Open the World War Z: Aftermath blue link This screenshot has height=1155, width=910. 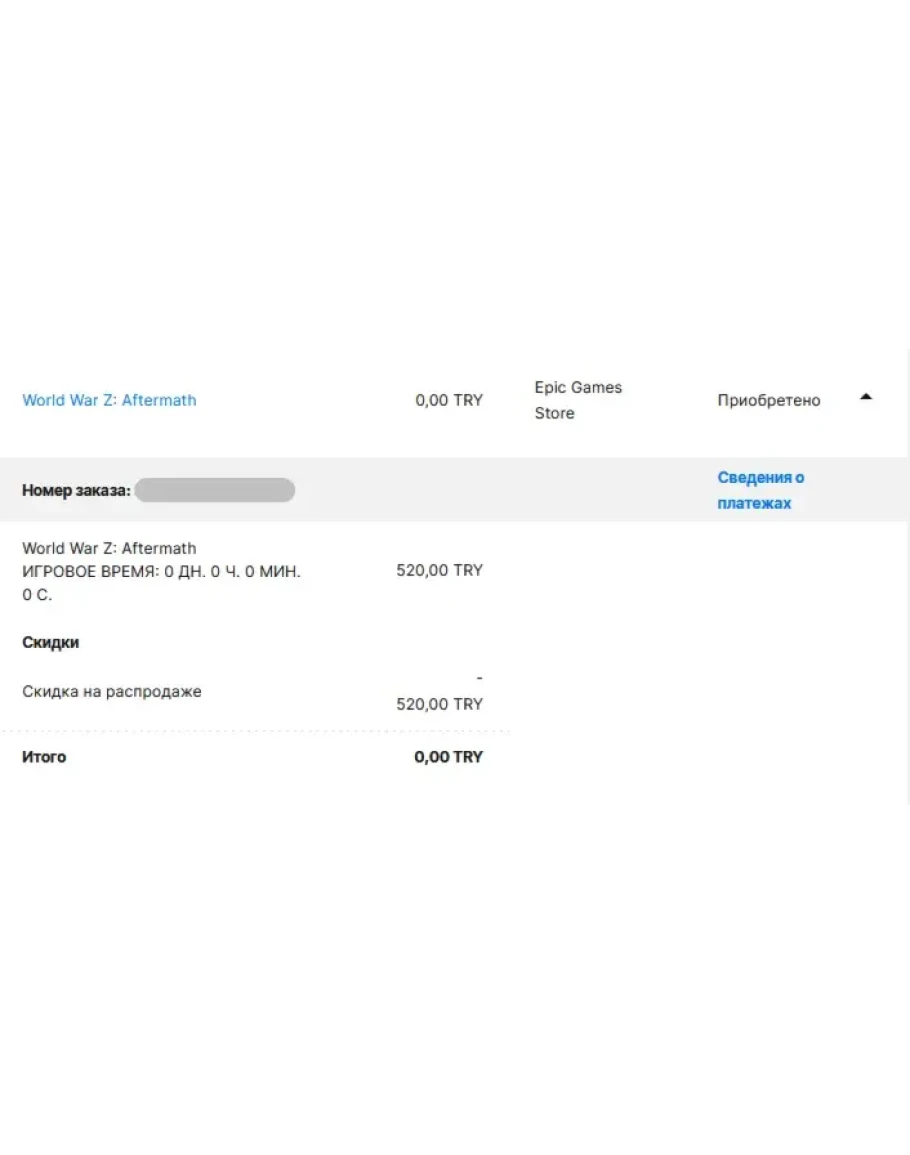point(109,400)
